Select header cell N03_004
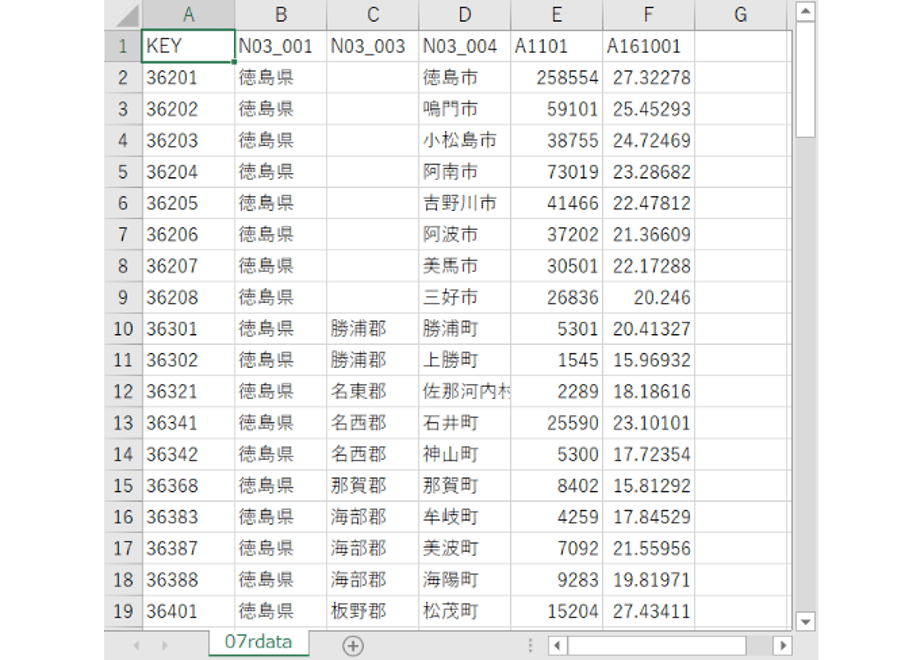Viewport: 924px width, 660px height. [464, 46]
